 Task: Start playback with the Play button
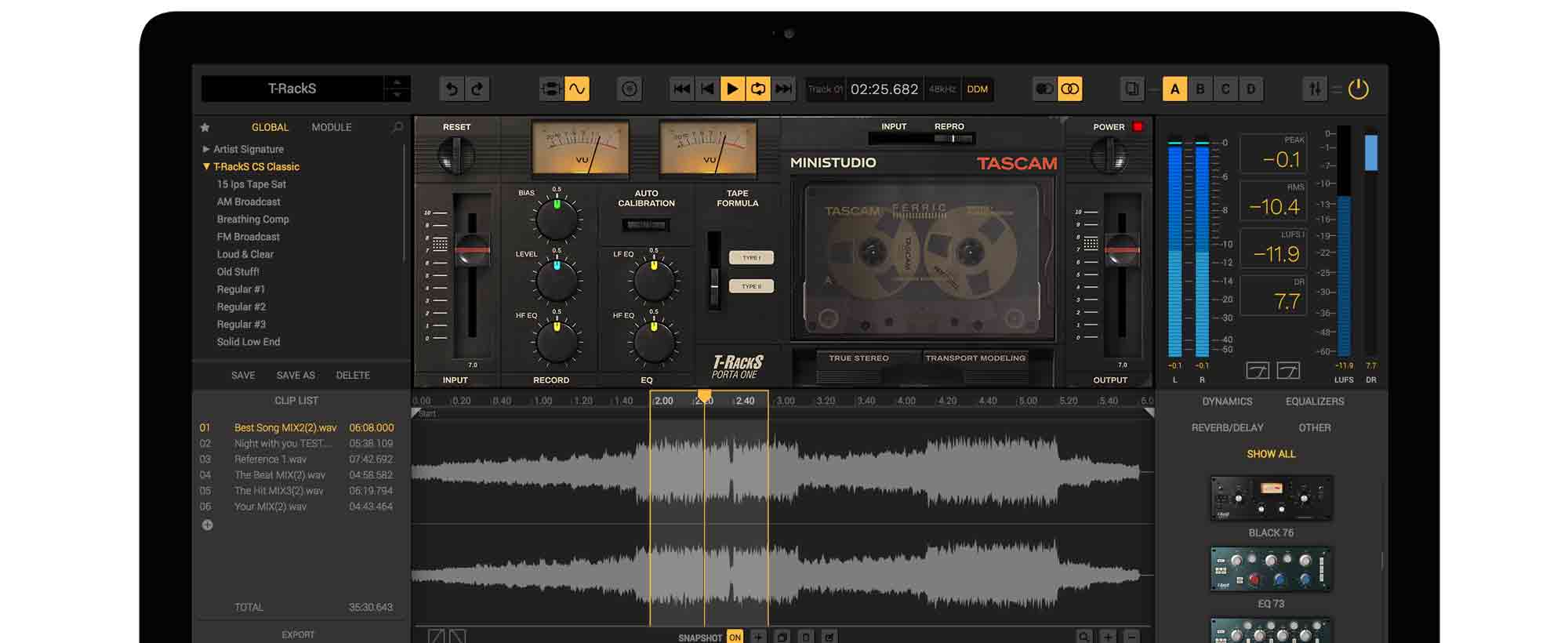coord(732,89)
